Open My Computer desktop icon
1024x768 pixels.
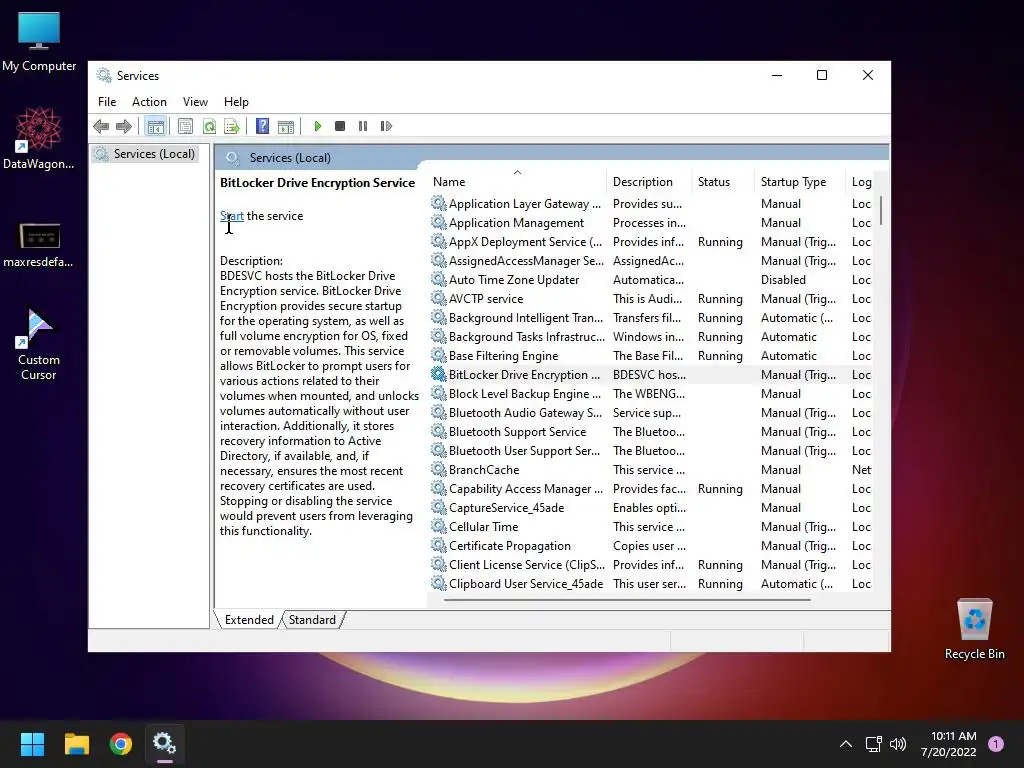coord(39,41)
